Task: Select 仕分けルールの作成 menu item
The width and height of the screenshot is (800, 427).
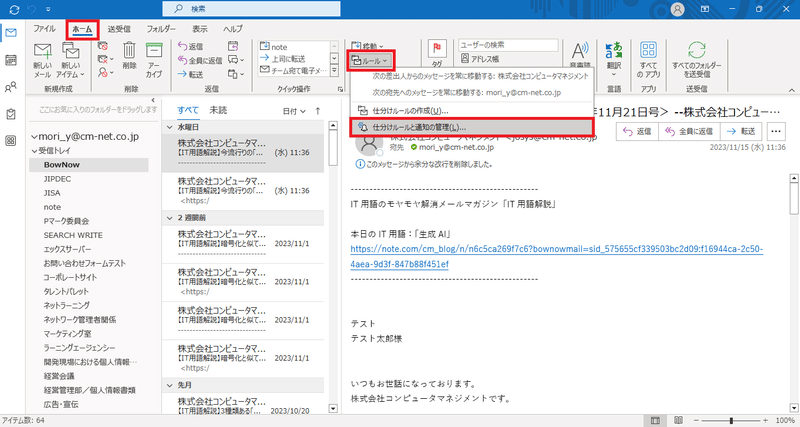Action: pyautogui.click(x=472, y=111)
